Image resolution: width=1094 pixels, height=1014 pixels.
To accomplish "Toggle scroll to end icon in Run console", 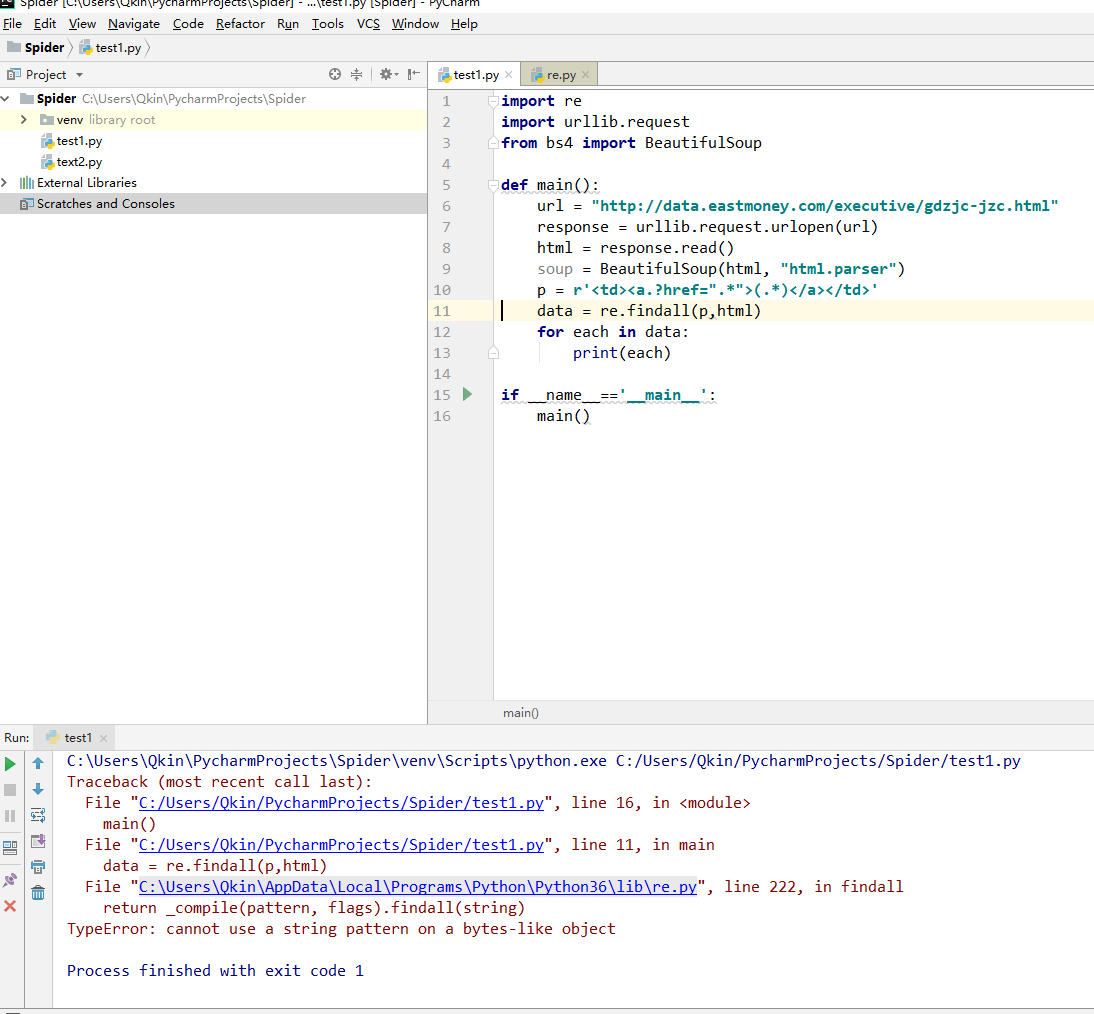I will (x=38, y=841).
